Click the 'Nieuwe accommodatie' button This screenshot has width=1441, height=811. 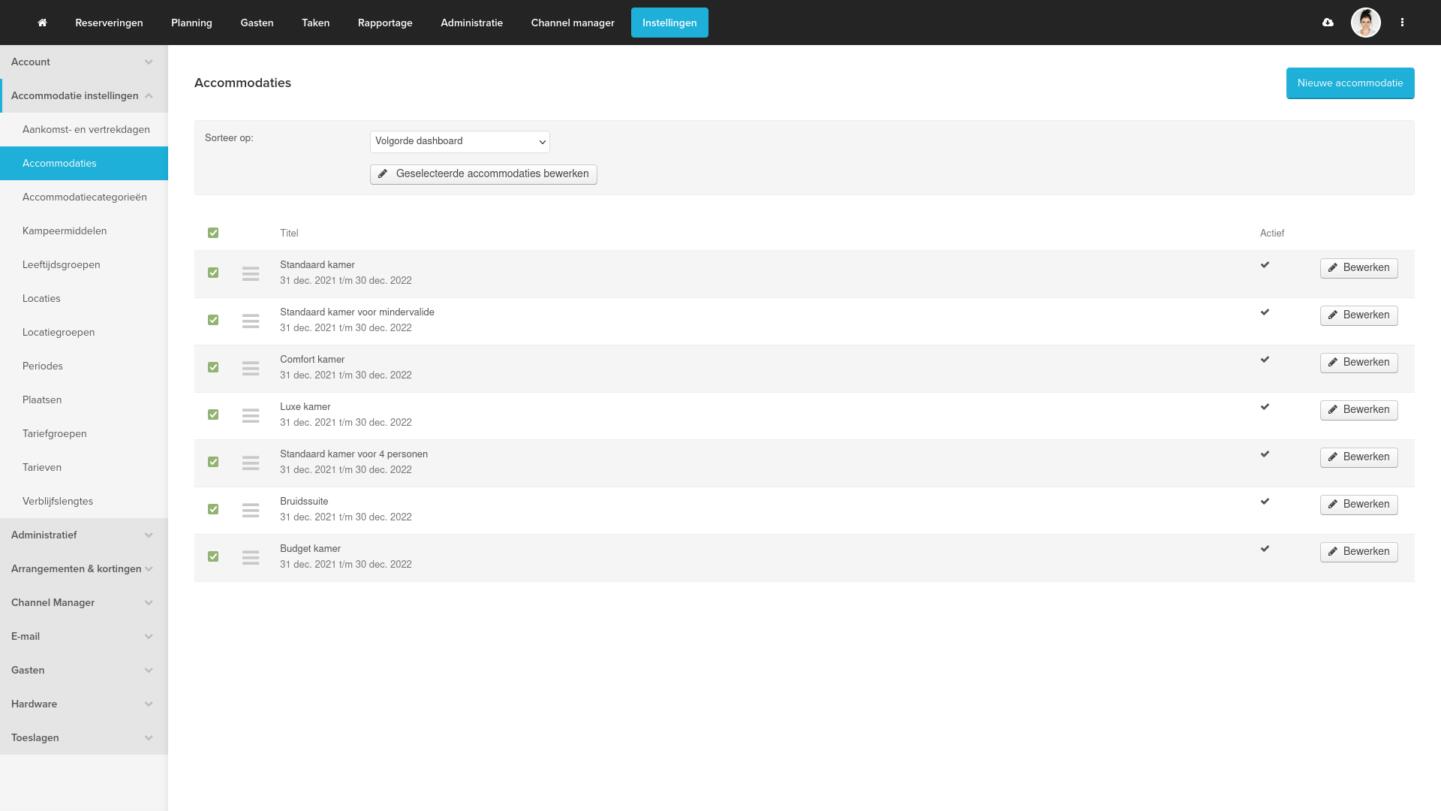(x=1350, y=84)
